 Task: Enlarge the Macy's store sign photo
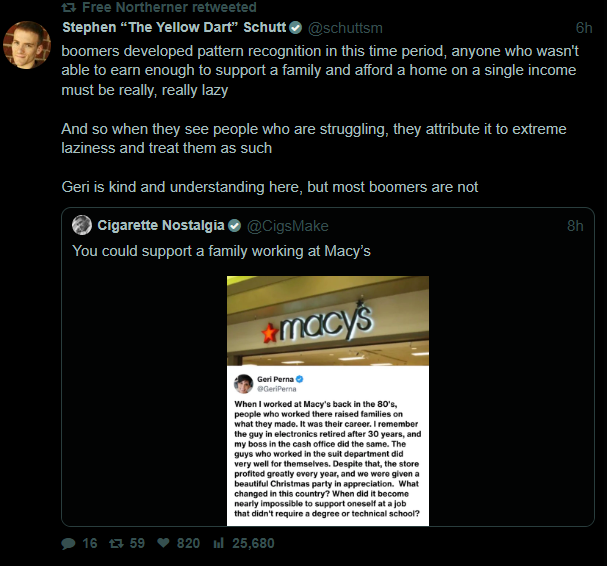coord(328,320)
